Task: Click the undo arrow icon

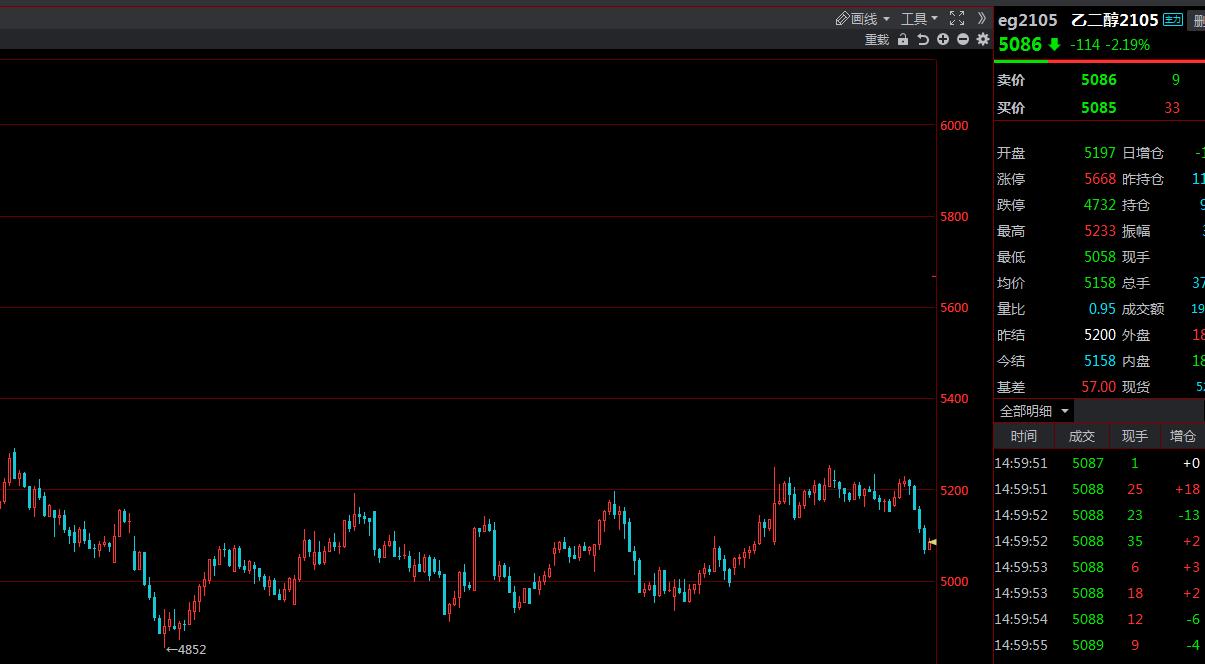Action: (x=923, y=40)
